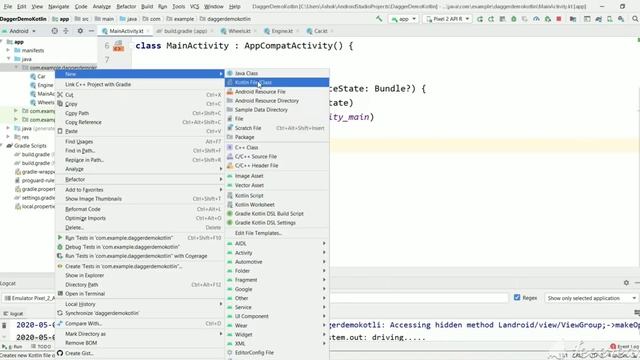Choose C/C++ Source File option
640x360 pixels.
pyautogui.click(x=277, y=156)
